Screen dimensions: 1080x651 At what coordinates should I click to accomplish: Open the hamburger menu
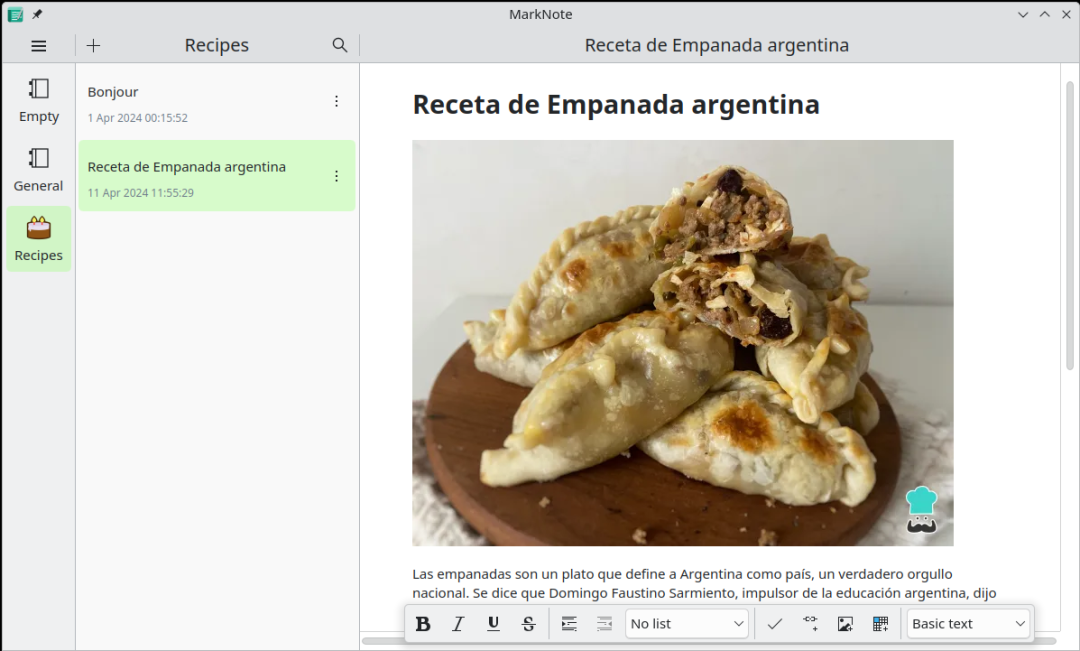(39, 46)
